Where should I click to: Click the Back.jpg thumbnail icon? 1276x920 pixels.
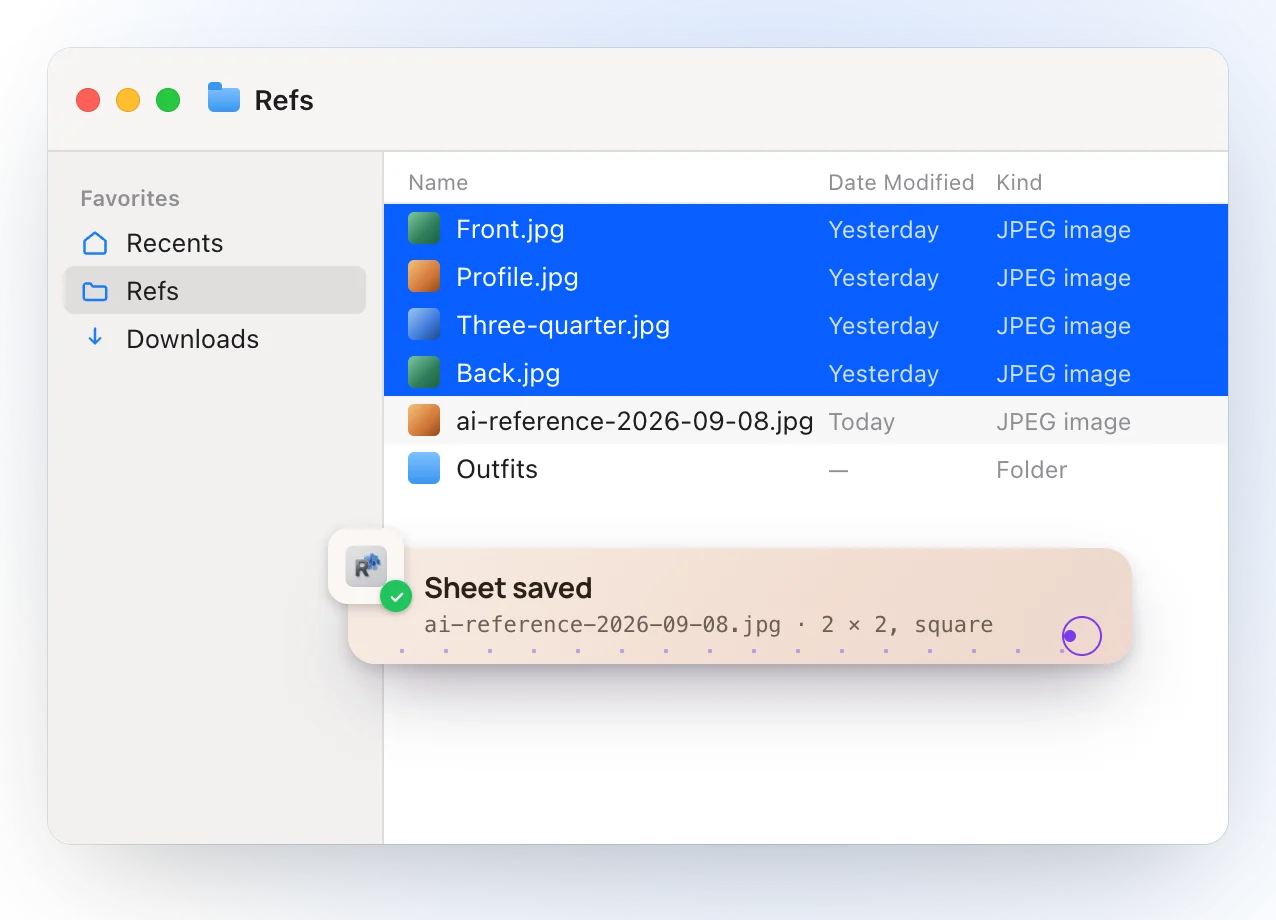[x=424, y=373]
